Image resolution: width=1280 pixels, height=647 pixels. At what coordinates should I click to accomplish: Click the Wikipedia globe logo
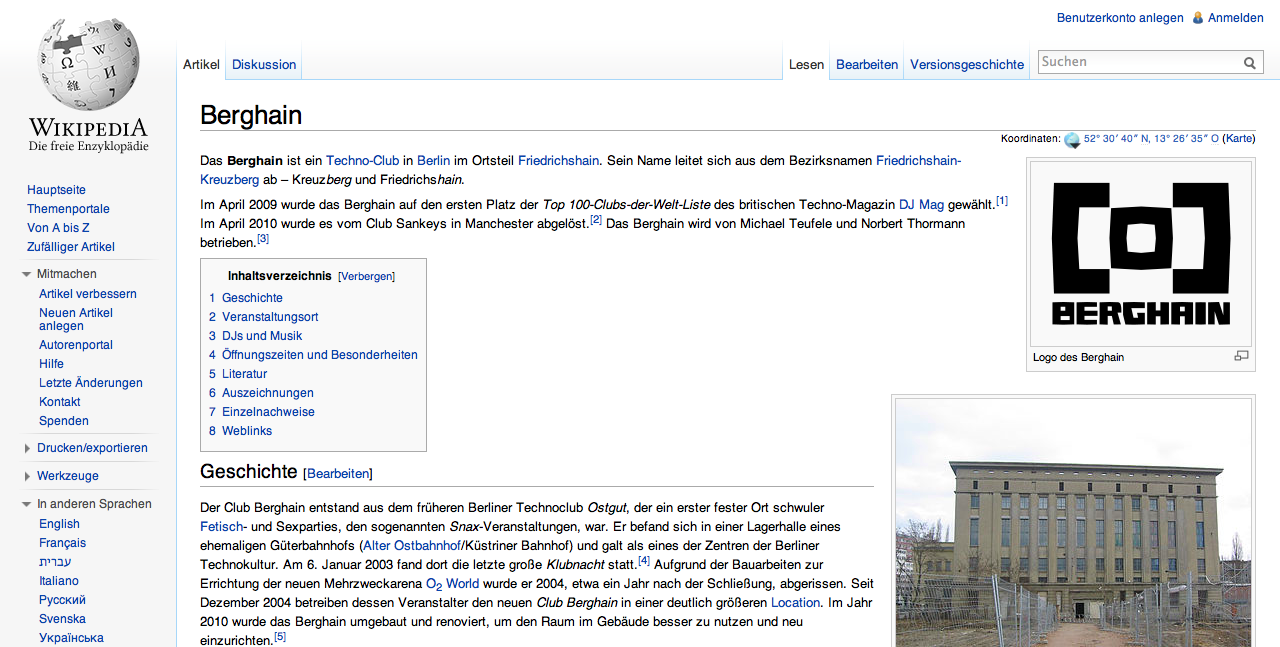click(x=88, y=86)
